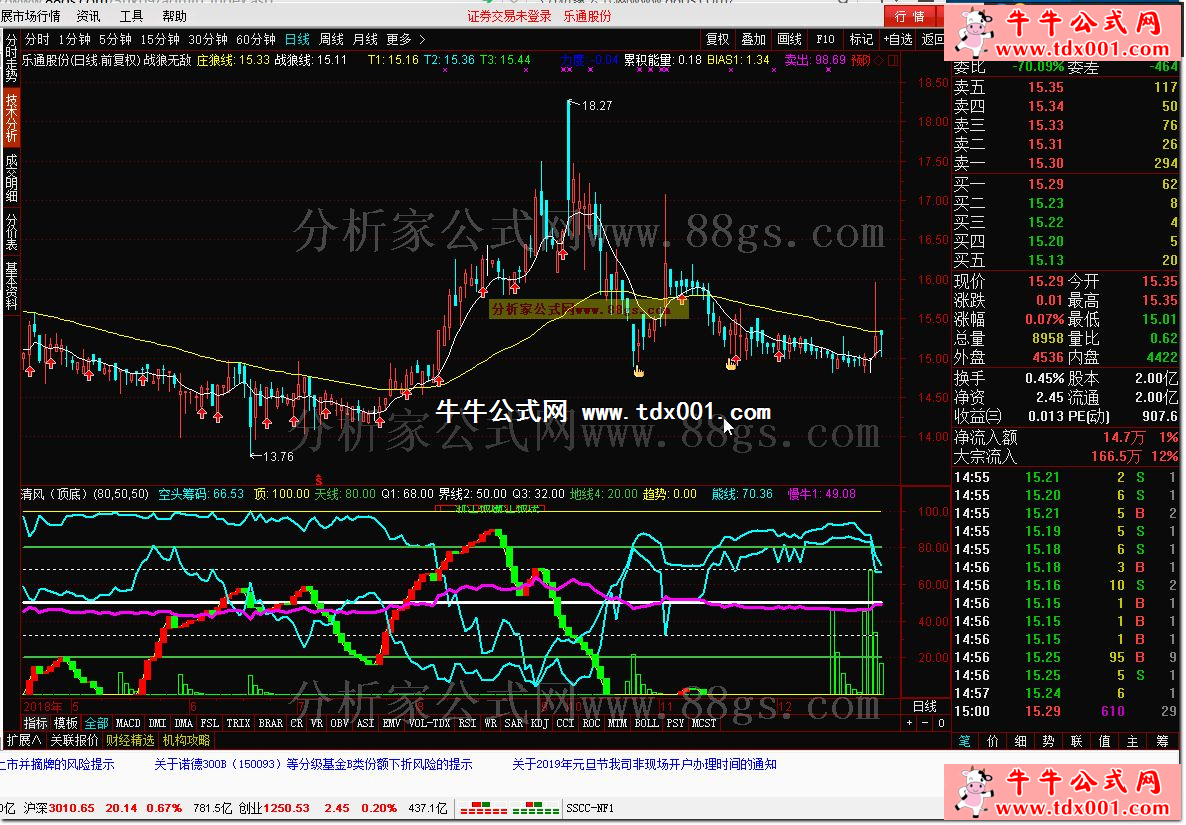Switch sub-chart to KDJ indicator
1186x825 pixels.
539,723
